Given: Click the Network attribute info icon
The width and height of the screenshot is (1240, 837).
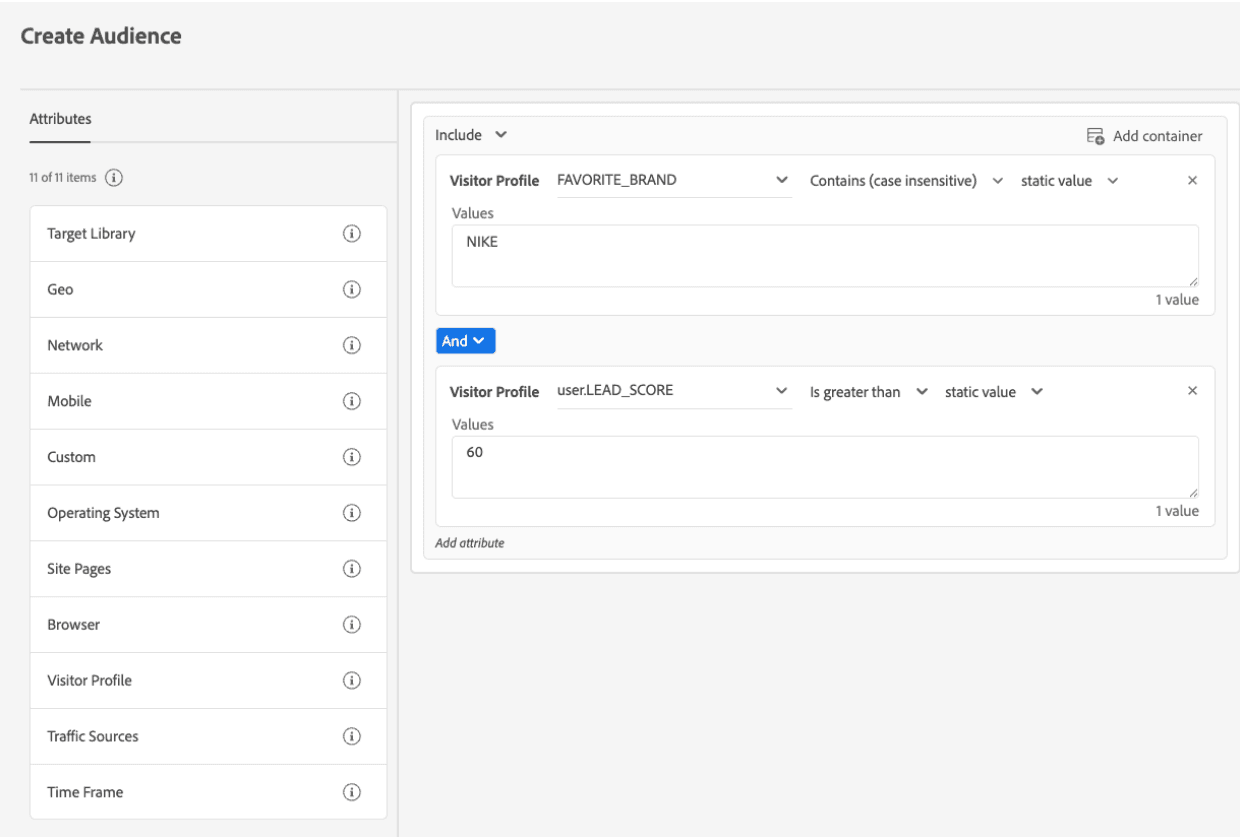Looking at the screenshot, I should tap(351, 346).
